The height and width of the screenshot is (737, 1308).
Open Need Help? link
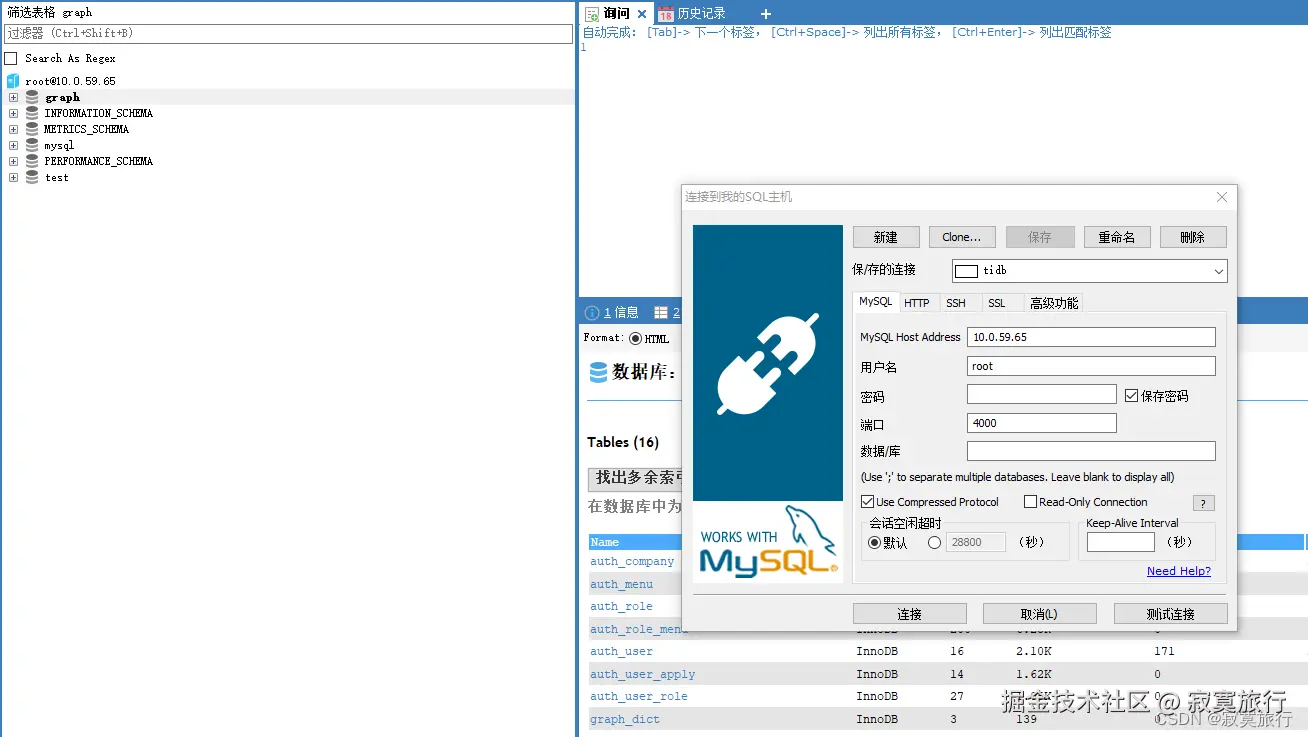tap(1179, 571)
